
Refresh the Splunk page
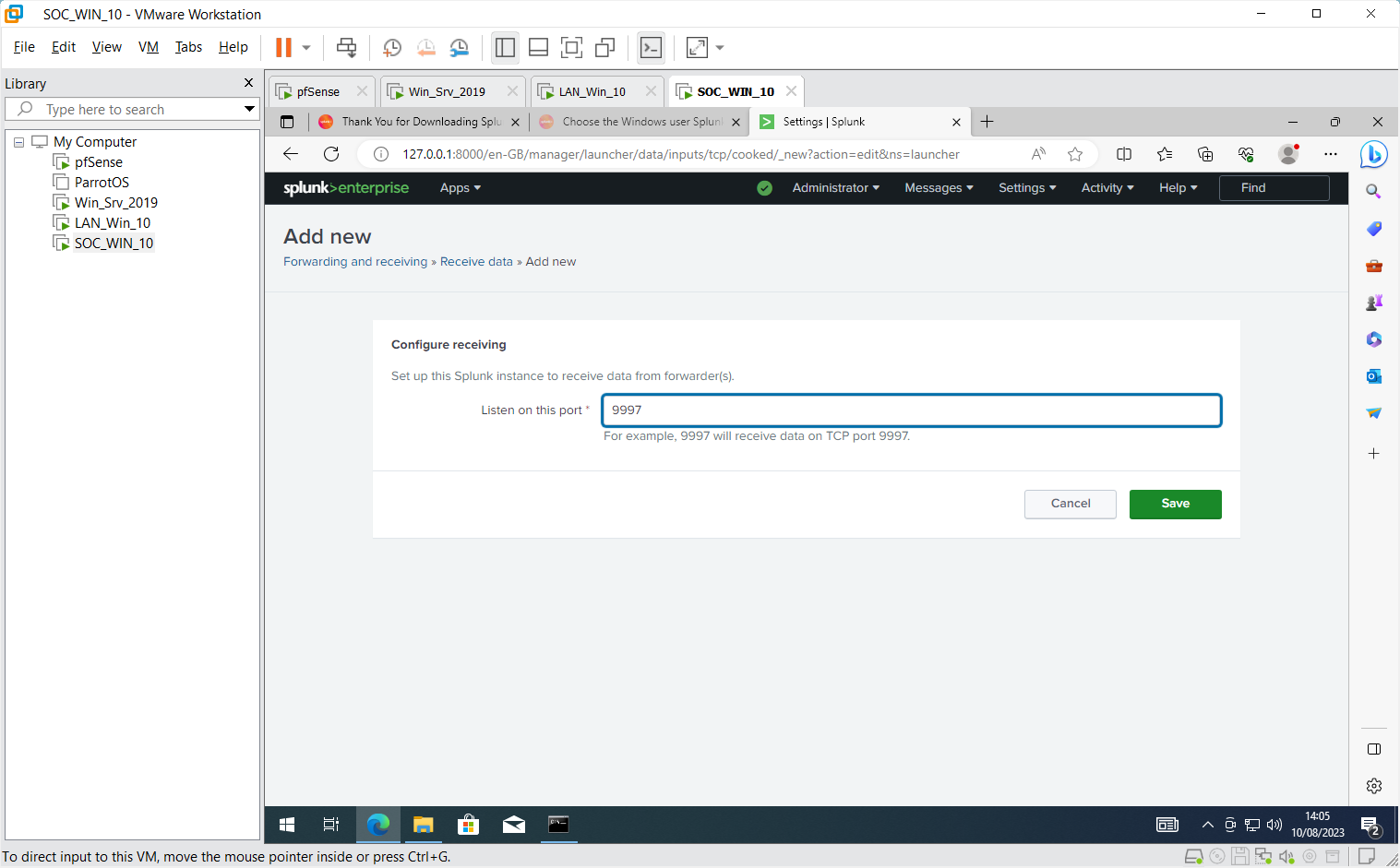pyautogui.click(x=331, y=154)
